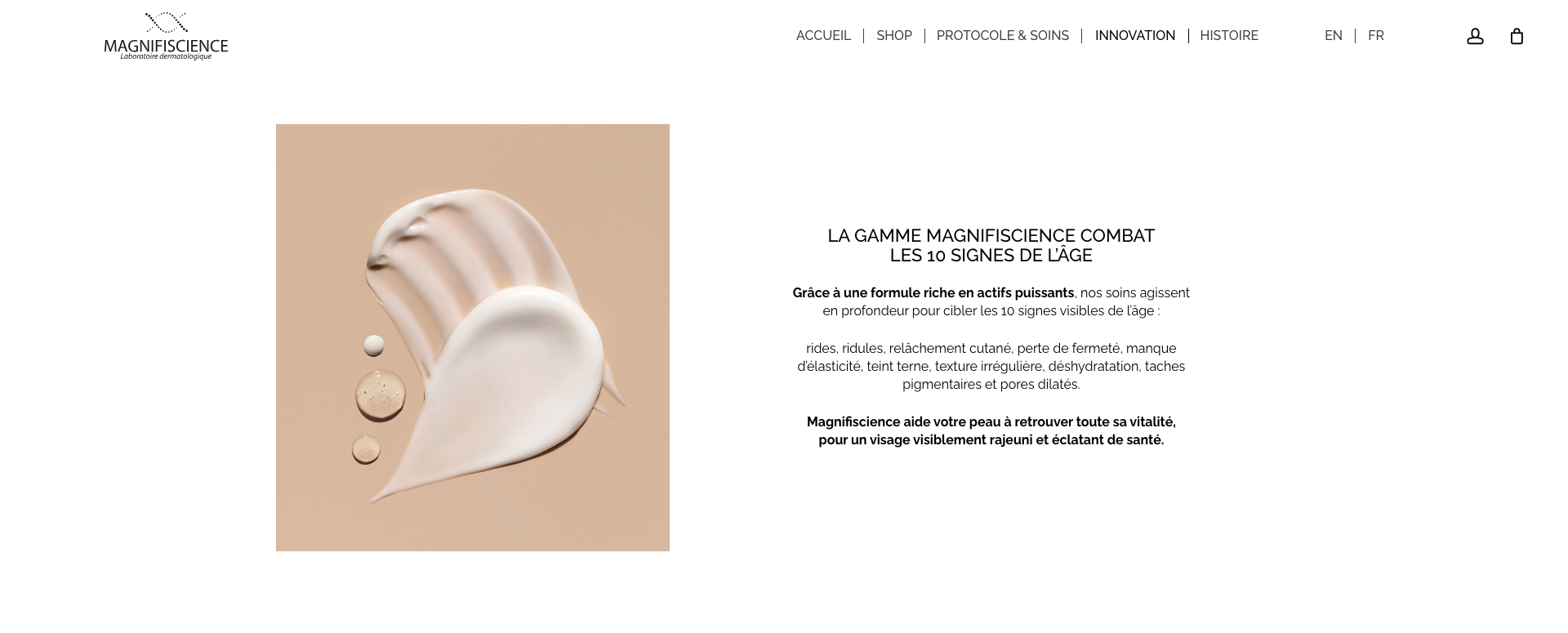Click the 'Laboratoire dermatologique' tagline
1568x633 pixels.
coord(166,56)
